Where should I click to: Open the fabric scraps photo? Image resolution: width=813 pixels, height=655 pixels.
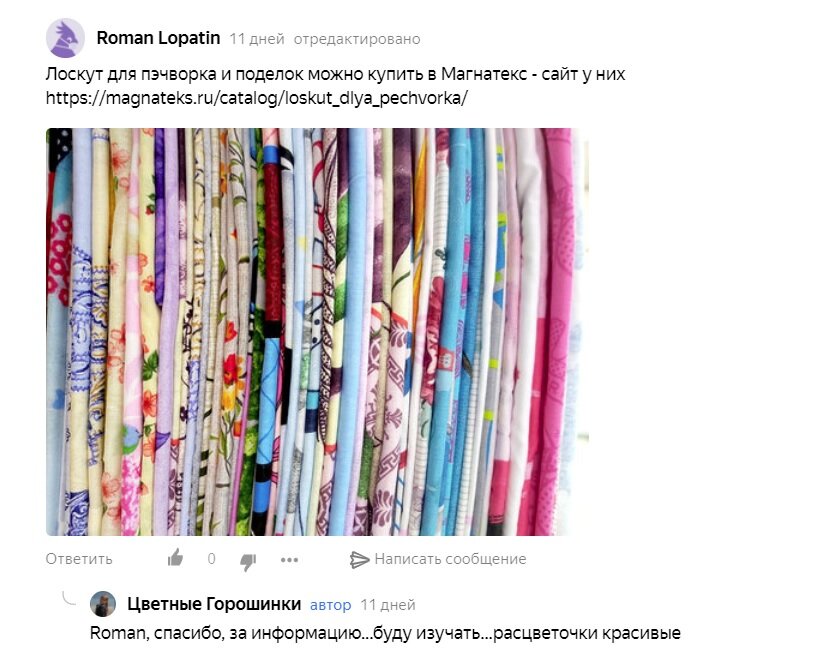point(317,332)
